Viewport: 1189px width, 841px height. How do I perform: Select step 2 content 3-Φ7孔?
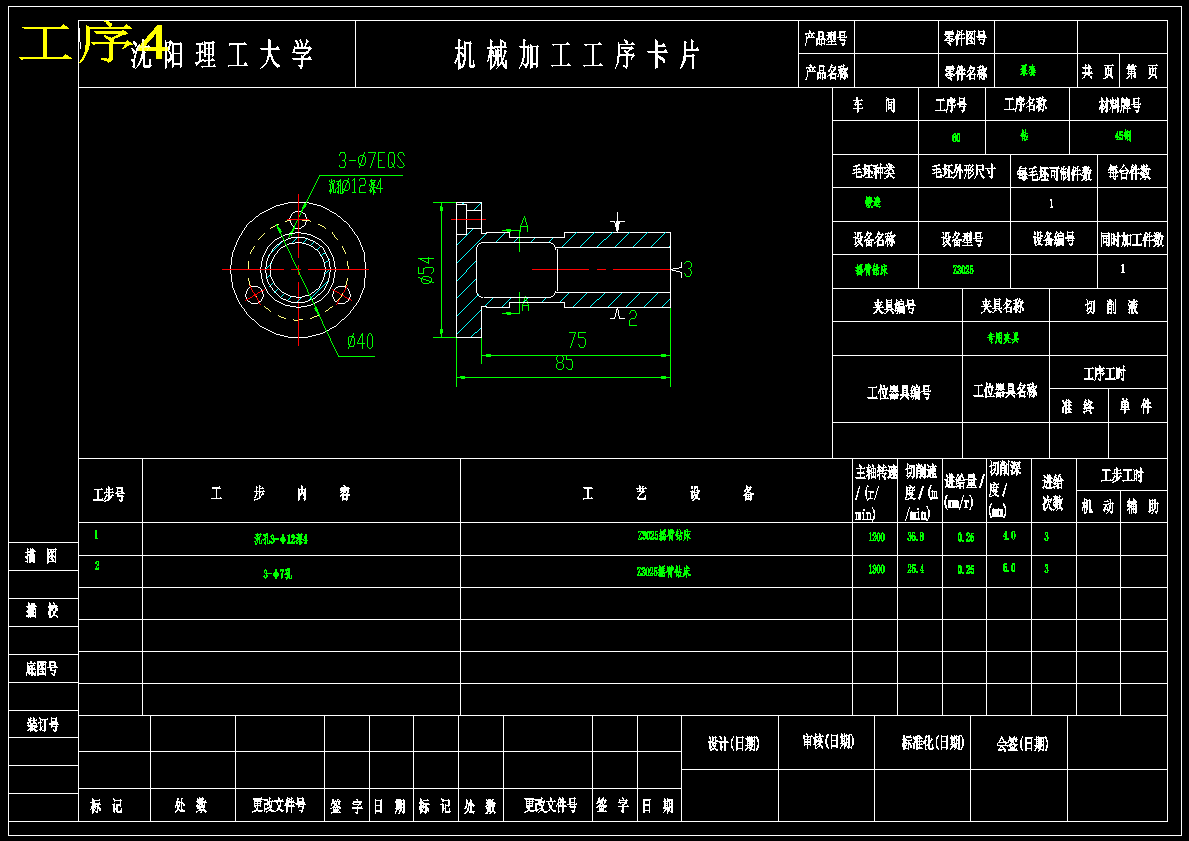coord(278,574)
